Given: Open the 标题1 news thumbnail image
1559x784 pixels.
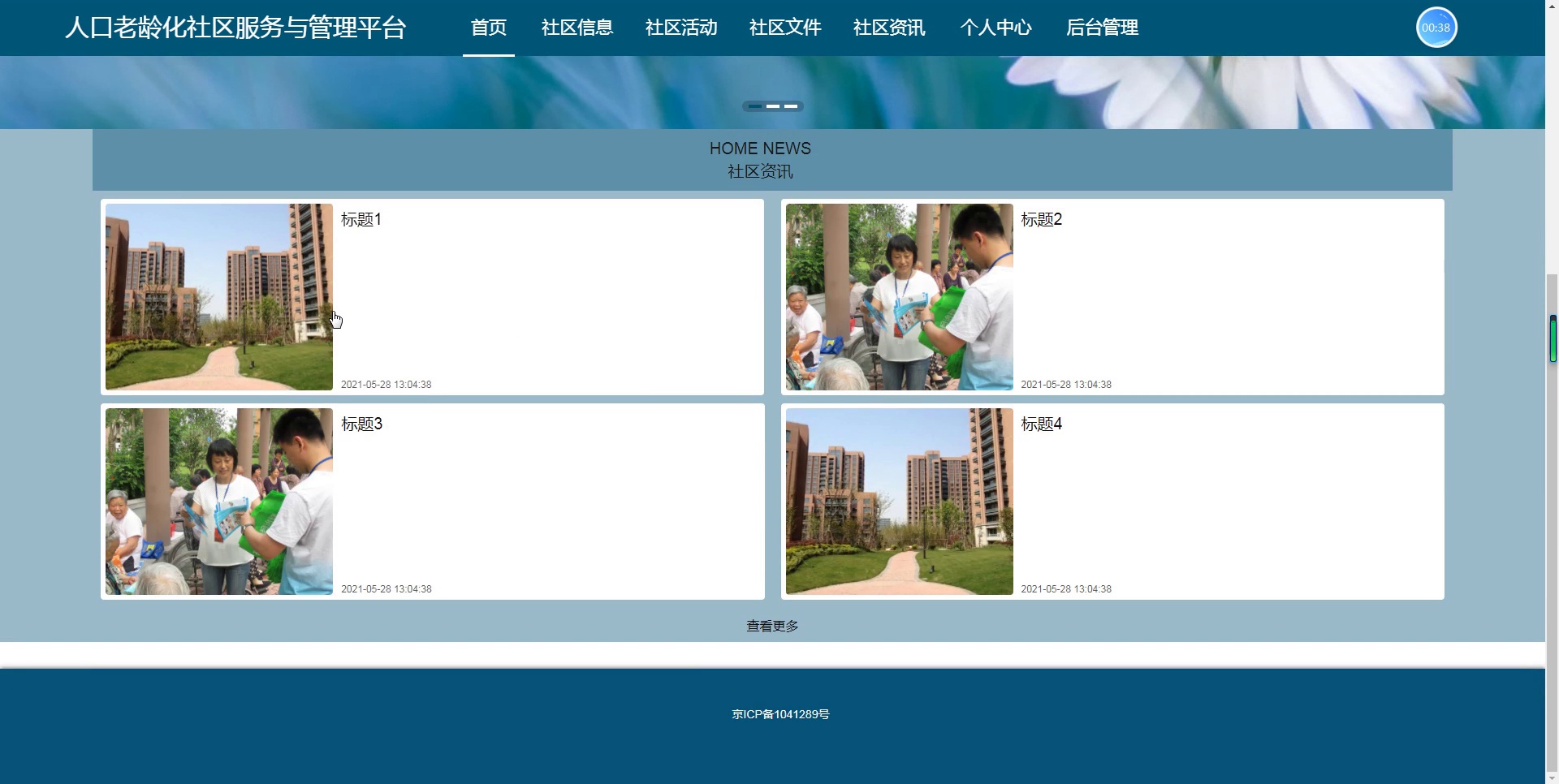Looking at the screenshot, I should pyautogui.click(x=219, y=297).
